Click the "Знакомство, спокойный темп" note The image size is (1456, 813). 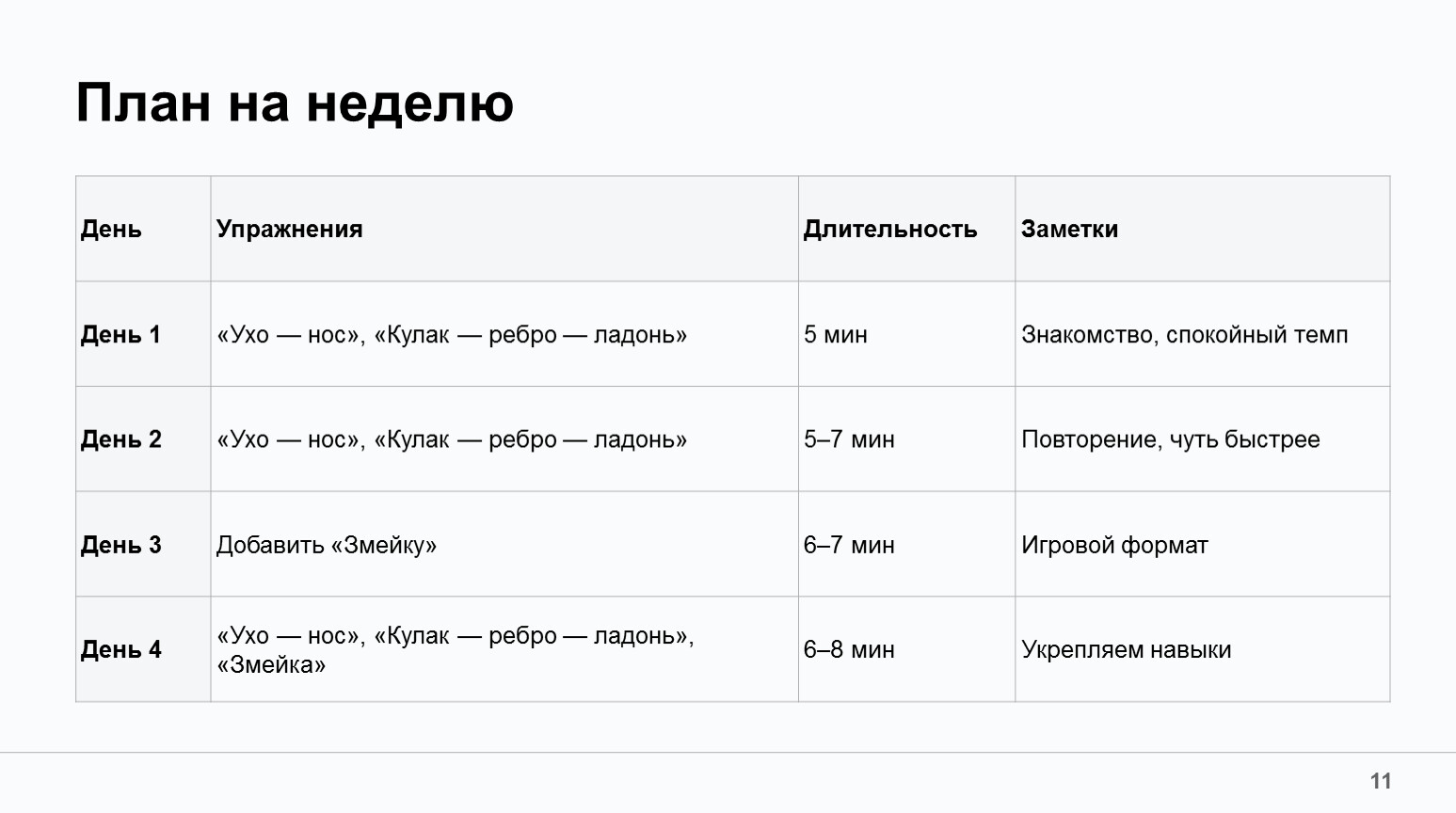coord(1185,334)
